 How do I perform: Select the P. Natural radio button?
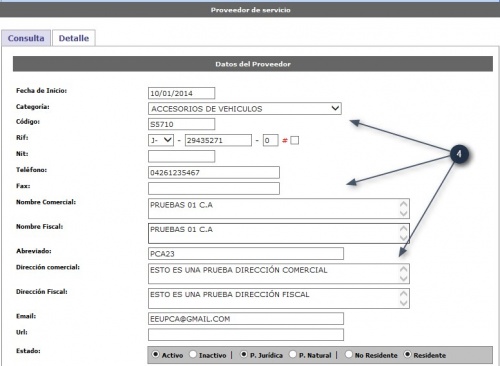point(293,354)
